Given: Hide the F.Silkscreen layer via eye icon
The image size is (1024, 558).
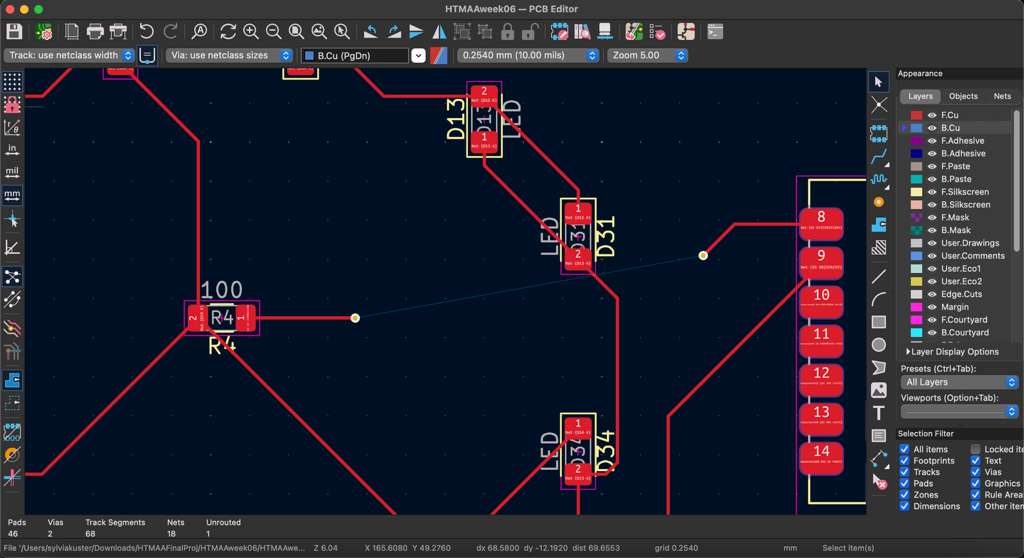Looking at the screenshot, I should click(932, 192).
